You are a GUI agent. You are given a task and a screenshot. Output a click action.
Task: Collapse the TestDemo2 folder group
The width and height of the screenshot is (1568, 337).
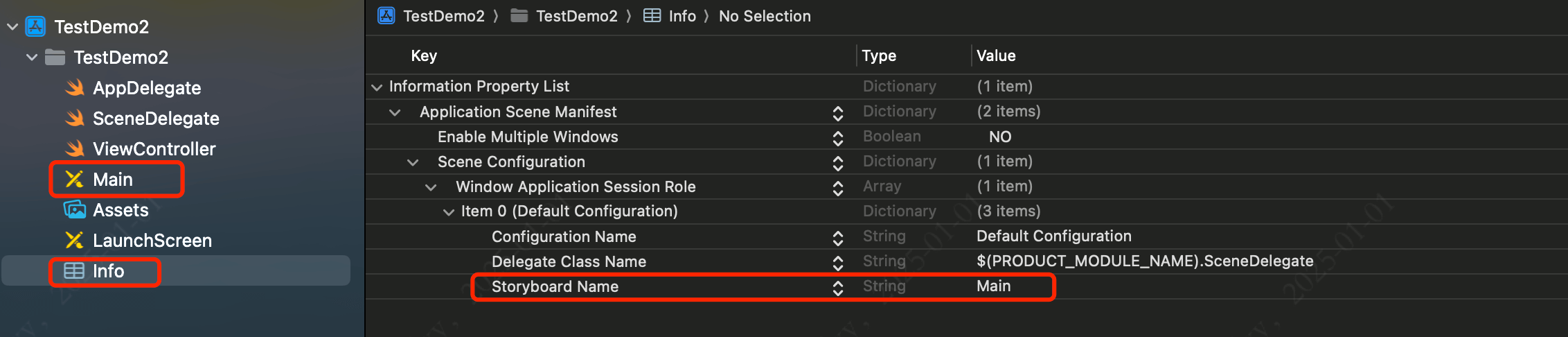point(32,58)
